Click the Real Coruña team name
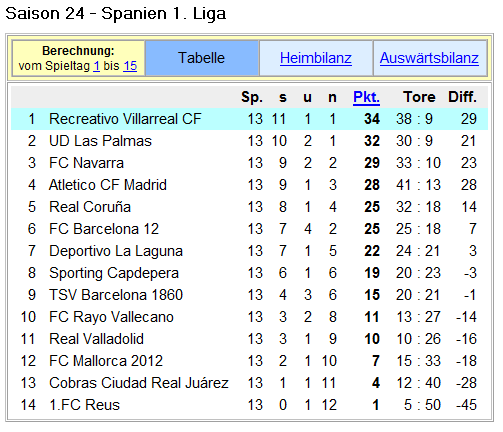Image resolution: width=503 pixels, height=432 pixels. (90, 207)
